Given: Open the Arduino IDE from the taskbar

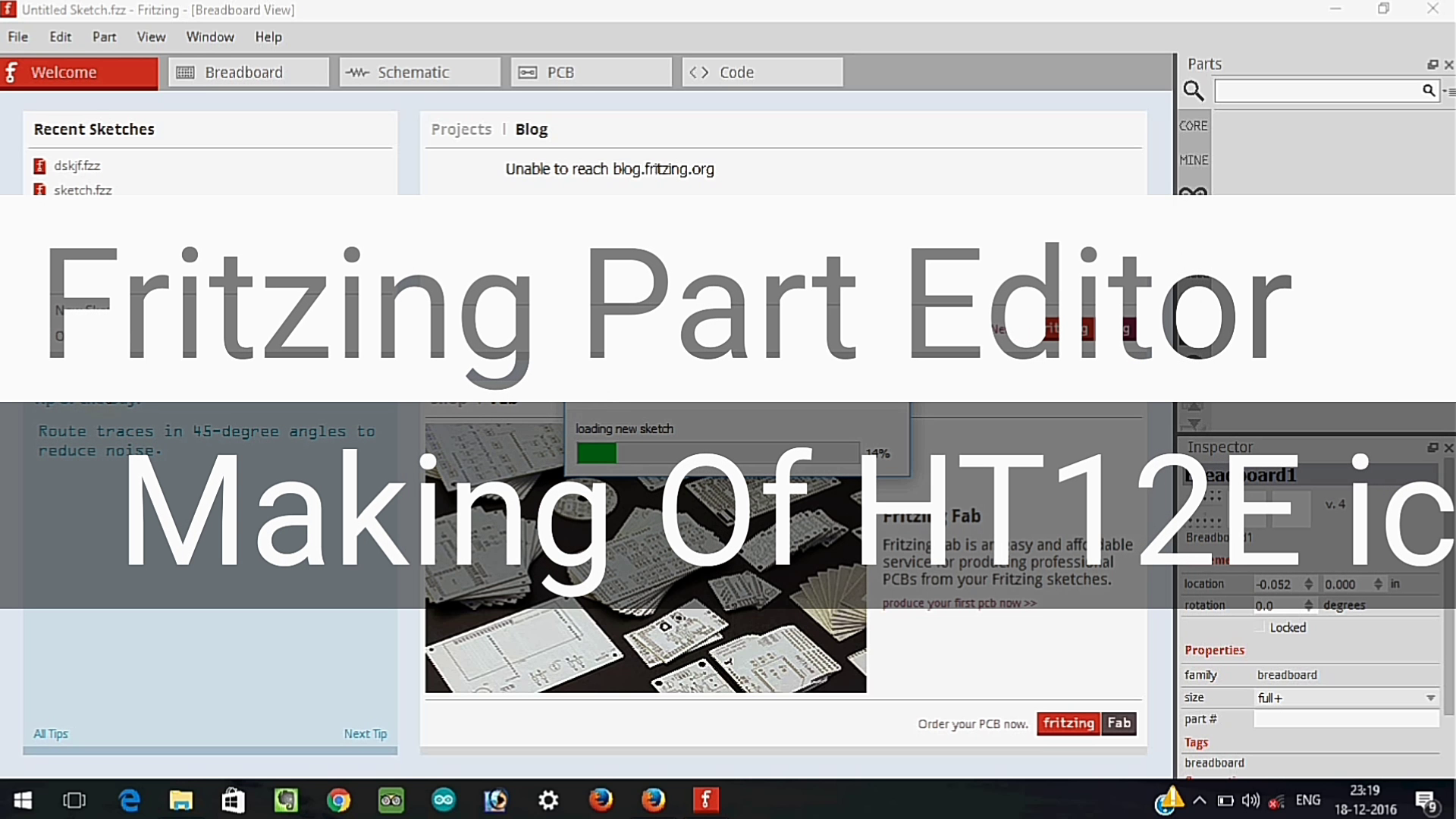Looking at the screenshot, I should click(x=444, y=800).
